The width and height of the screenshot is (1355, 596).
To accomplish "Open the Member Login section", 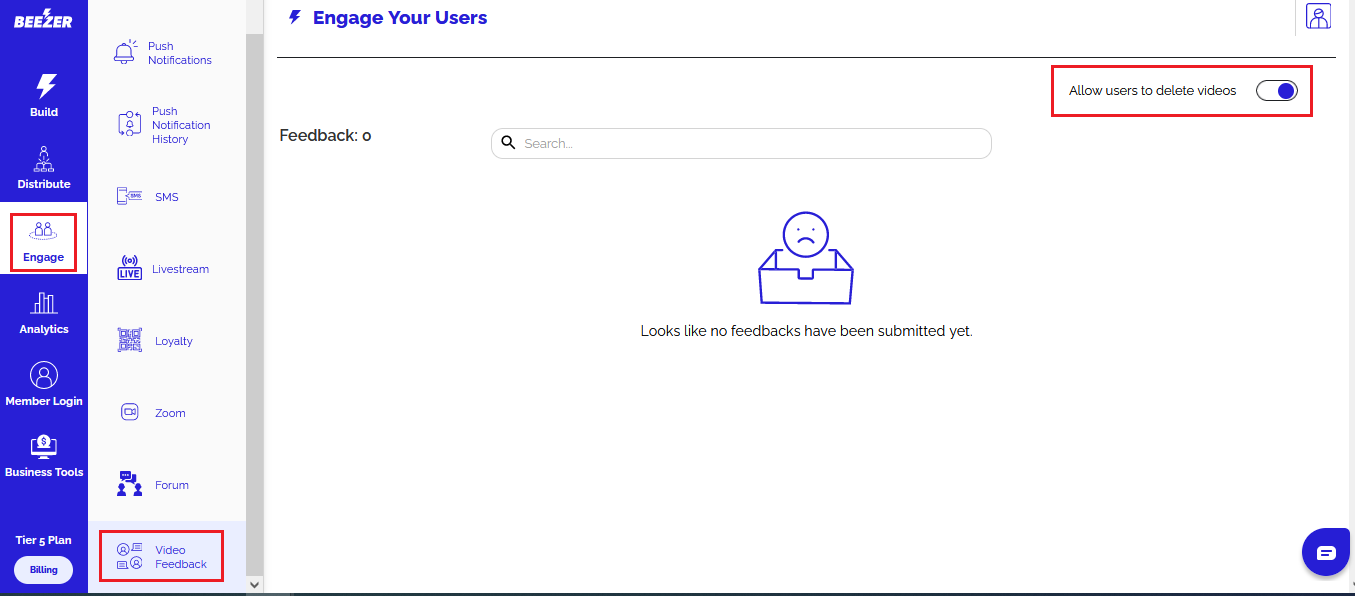I will tap(44, 385).
